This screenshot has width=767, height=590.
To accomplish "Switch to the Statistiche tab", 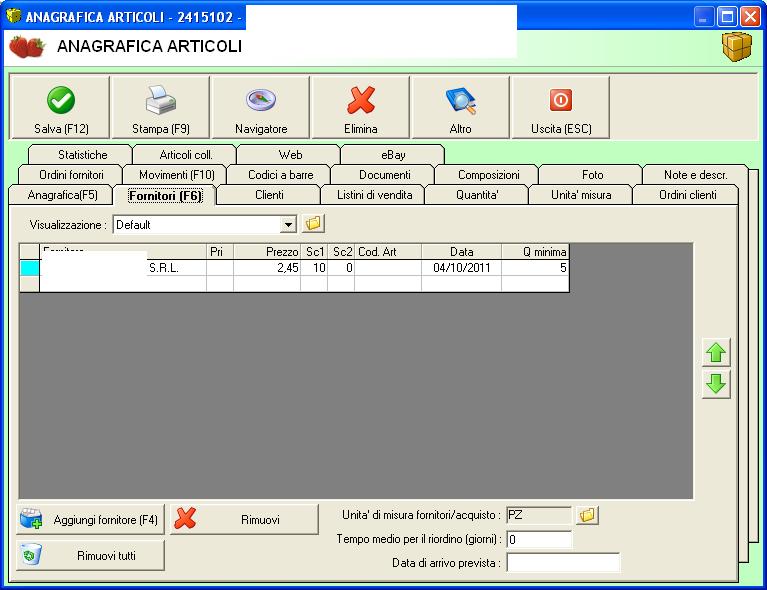I will (83, 155).
